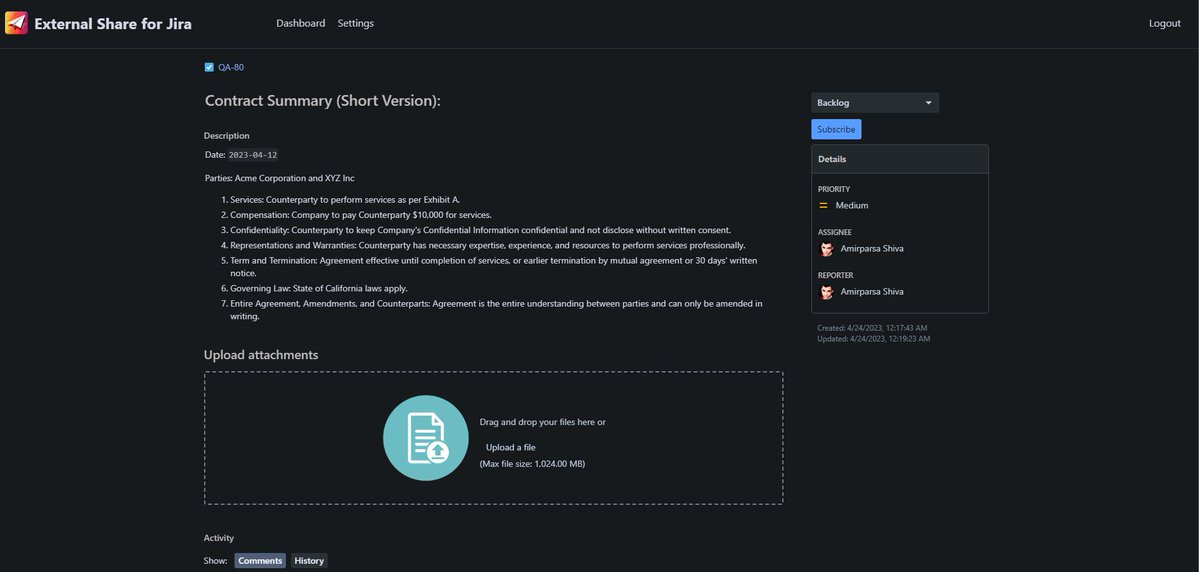
Task: Click the QA-80 task type checkbox icon
Action: (x=209, y=67)
